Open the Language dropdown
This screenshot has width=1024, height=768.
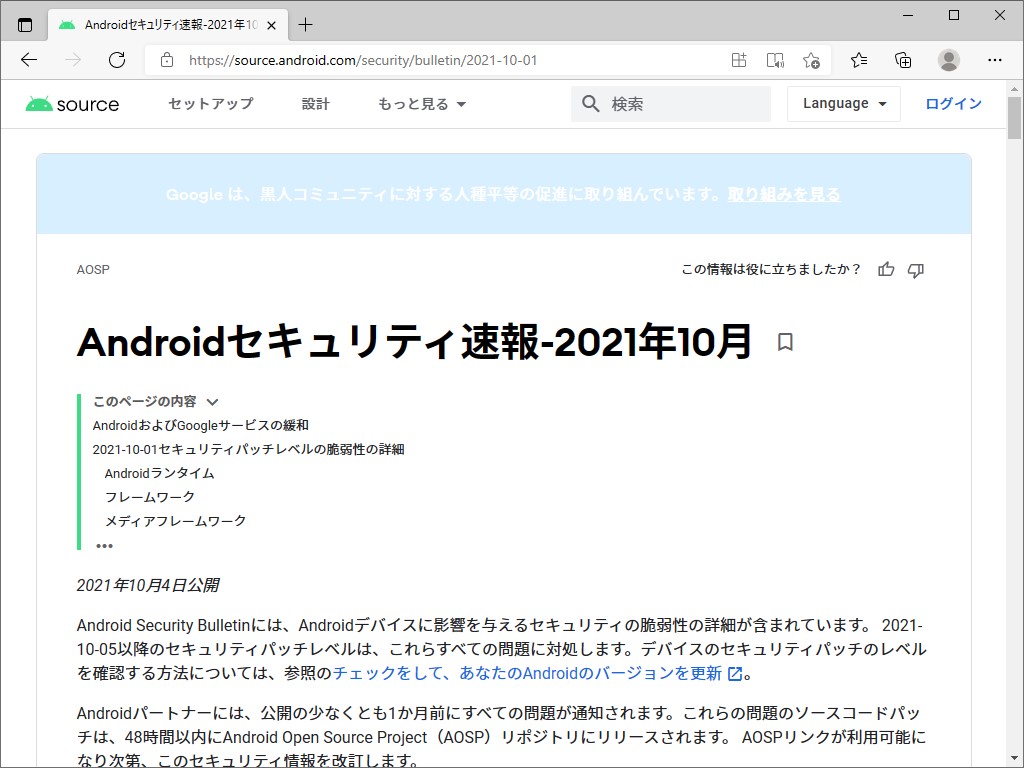843,103
